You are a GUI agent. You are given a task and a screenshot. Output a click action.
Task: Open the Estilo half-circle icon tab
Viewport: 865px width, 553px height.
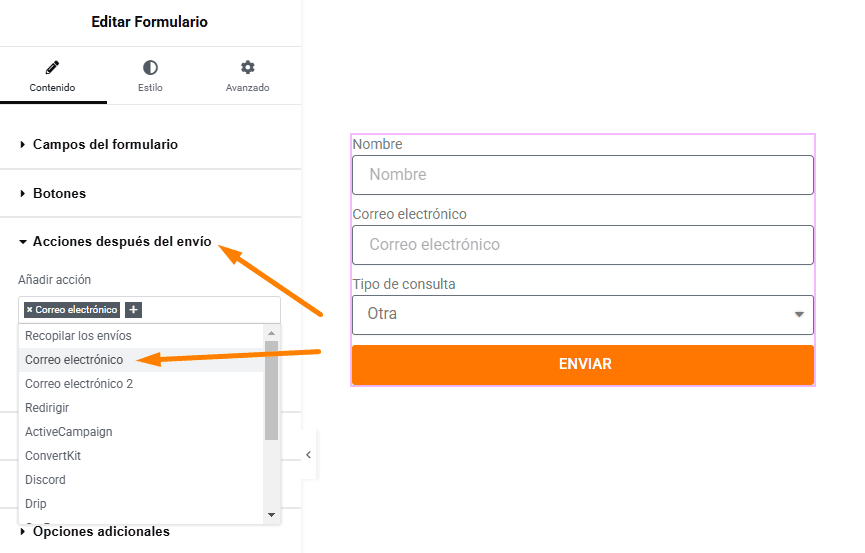150,67
